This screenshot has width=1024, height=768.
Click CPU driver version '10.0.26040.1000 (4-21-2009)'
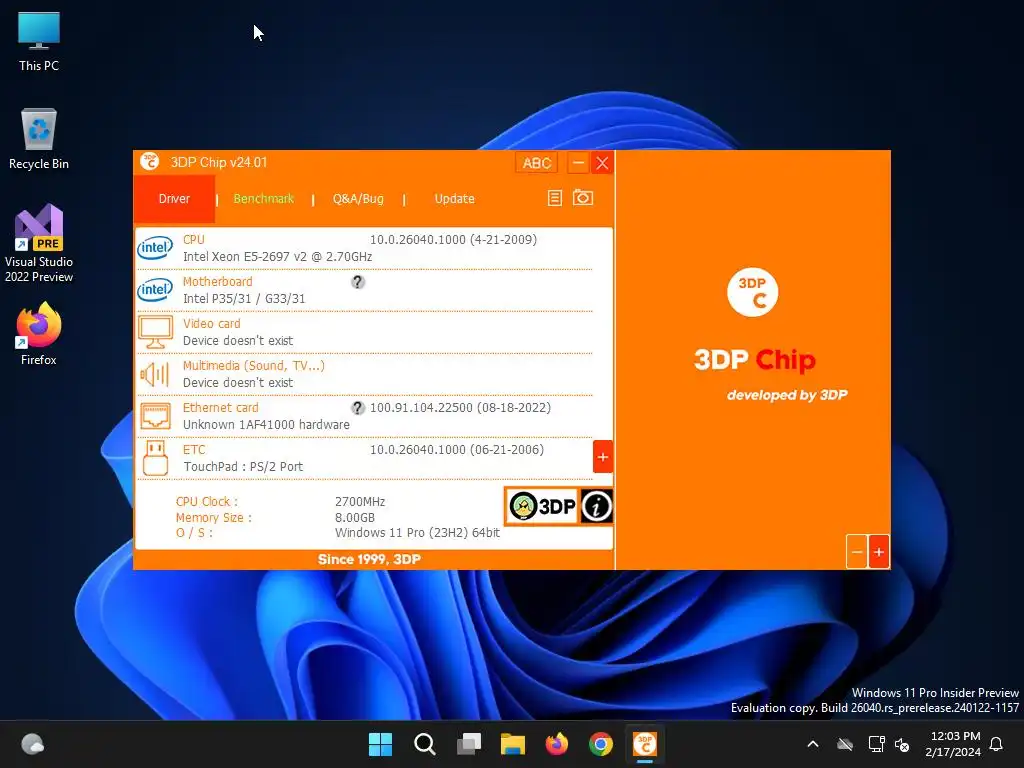click(453, 240)
